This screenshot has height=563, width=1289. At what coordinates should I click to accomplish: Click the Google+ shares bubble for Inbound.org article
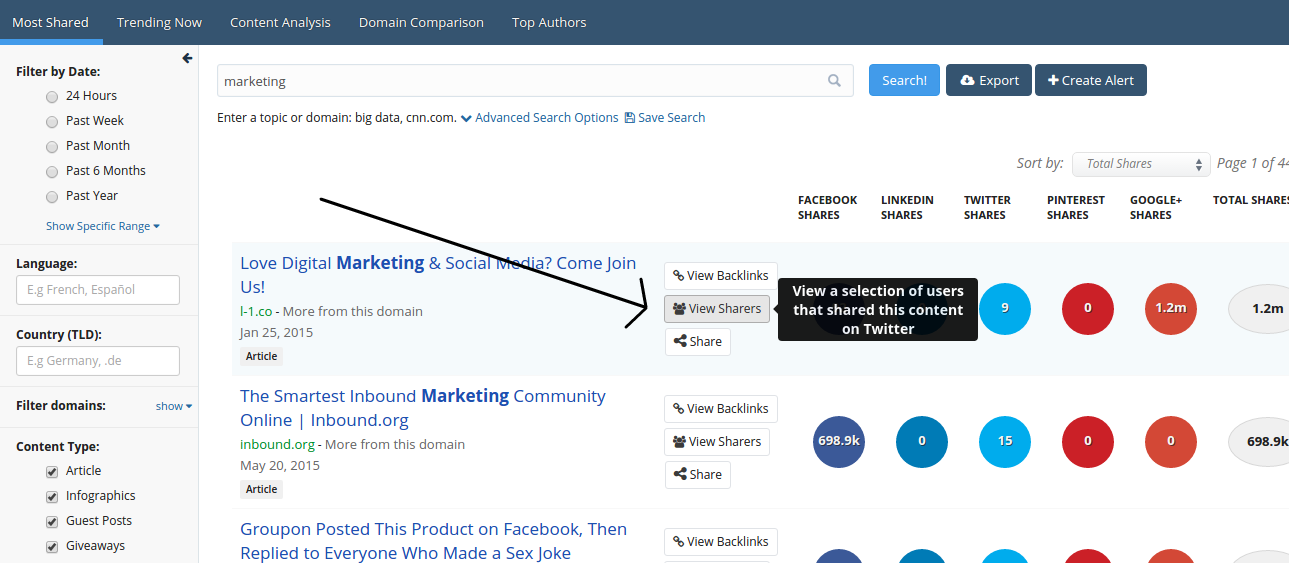tap(1171, 441)
